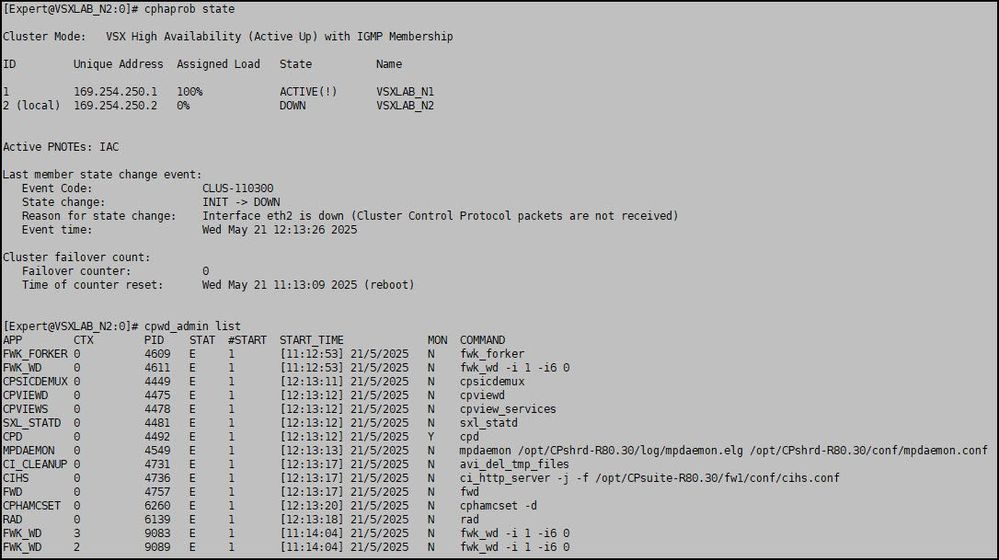The height and width of the screenshot is (560, 999).
Task: Click the "Y" monitor flag on CPD row
Action: pos(431,436)
